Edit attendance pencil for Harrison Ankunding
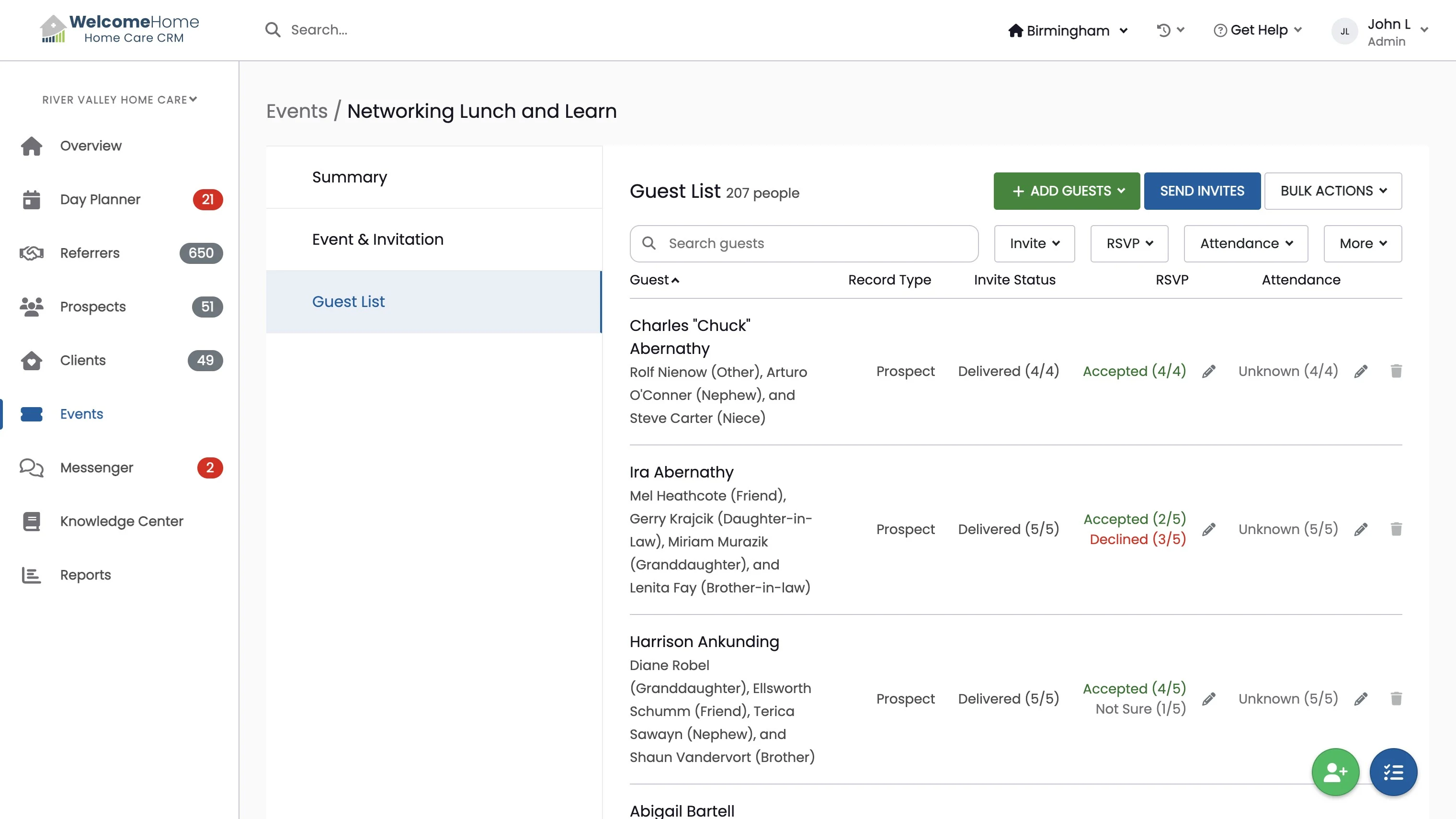The height and width of the screenshot is (819, 1456). (1361, 699)
